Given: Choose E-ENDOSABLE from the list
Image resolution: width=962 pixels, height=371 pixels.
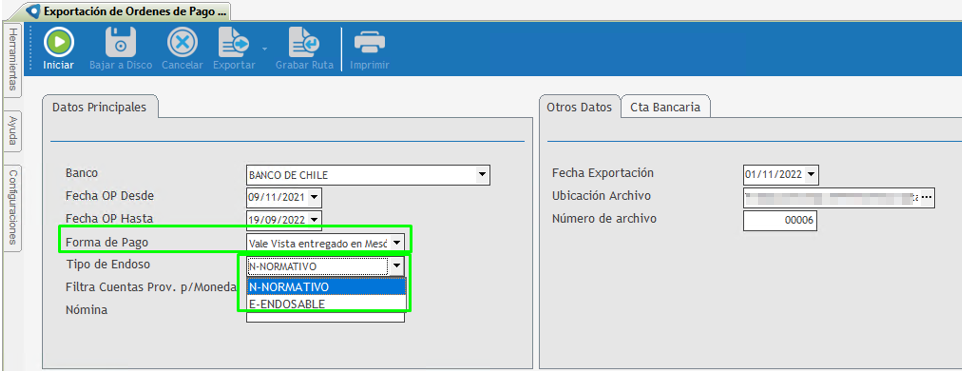Looking at the screenshot, I should [x=326, y=304].
